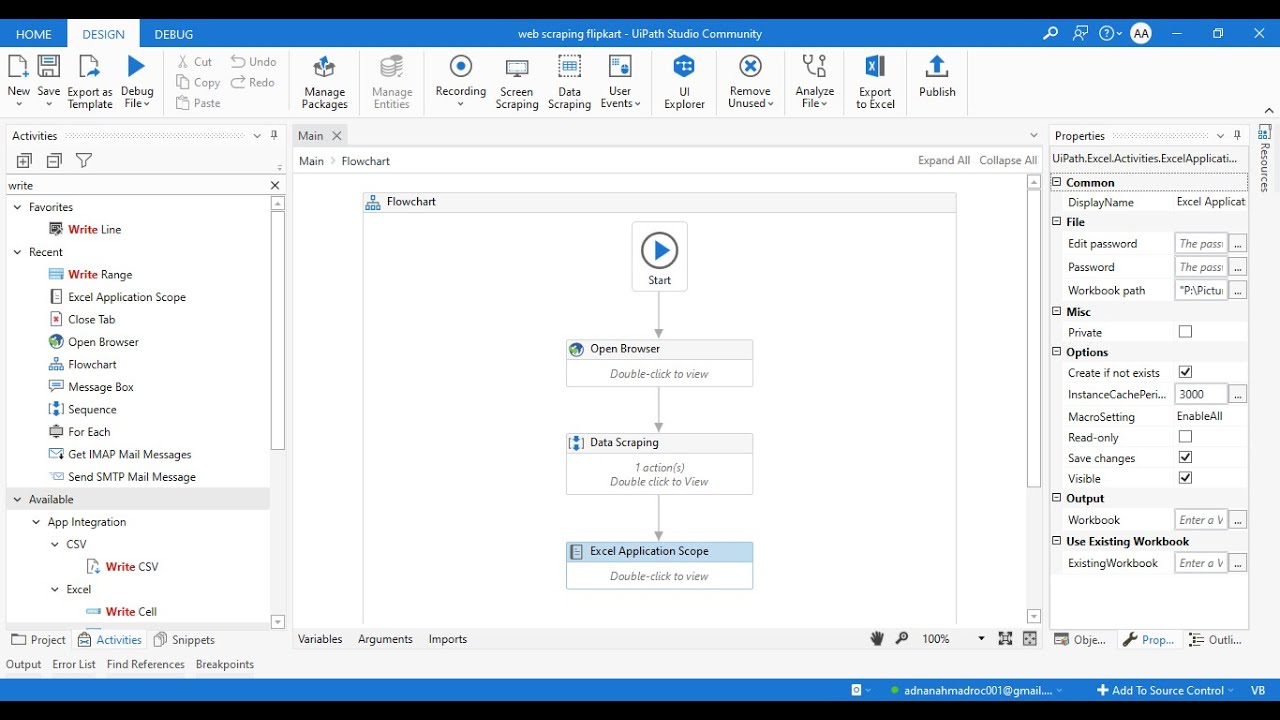Launch Screen Scraping tool
The image size is (1280, 720).
[x=517, y=81]
